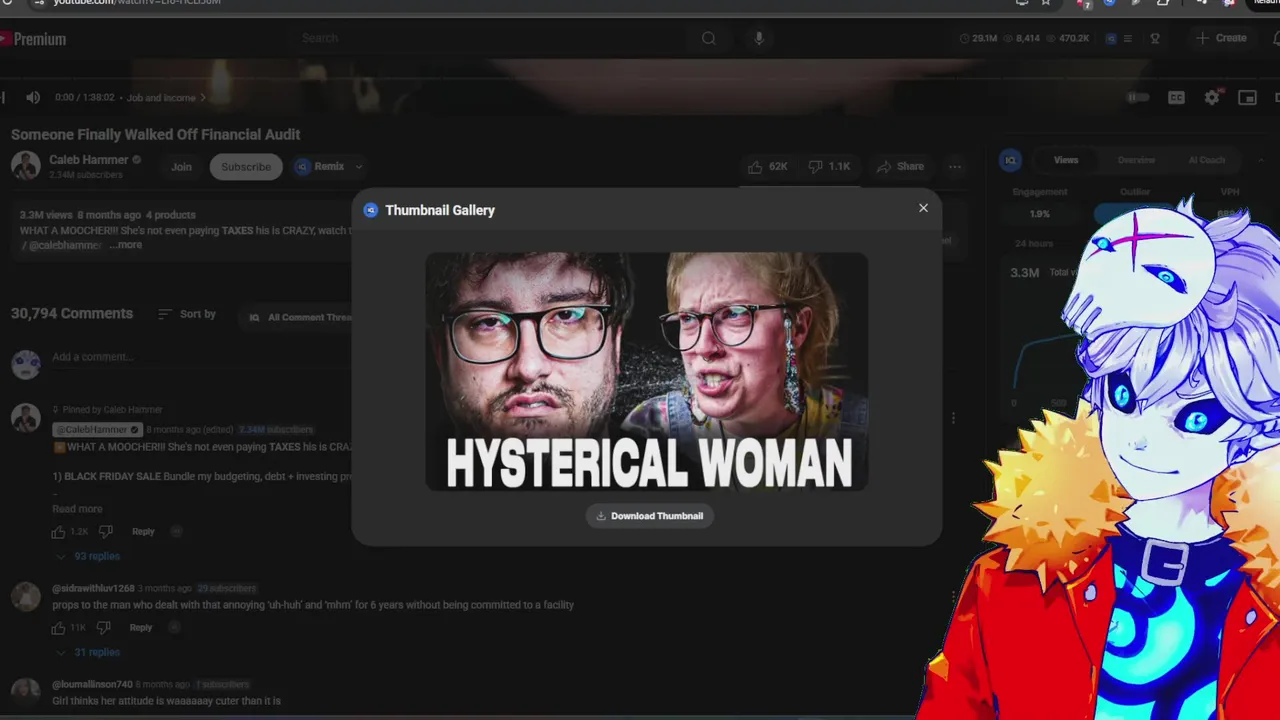Open the Hysterical Woman thumbnail preview
This screenshot has width=1280, height=720.
click(647, 371)
